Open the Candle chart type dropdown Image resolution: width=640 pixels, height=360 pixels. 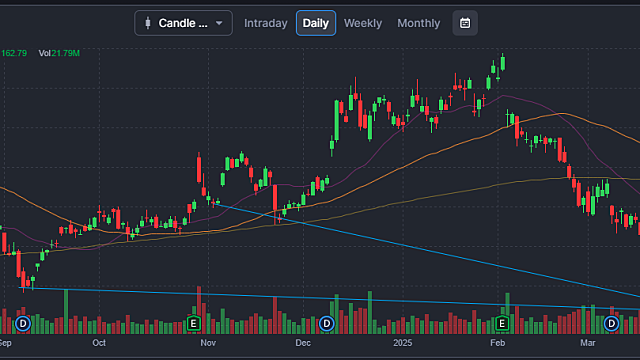183,23
